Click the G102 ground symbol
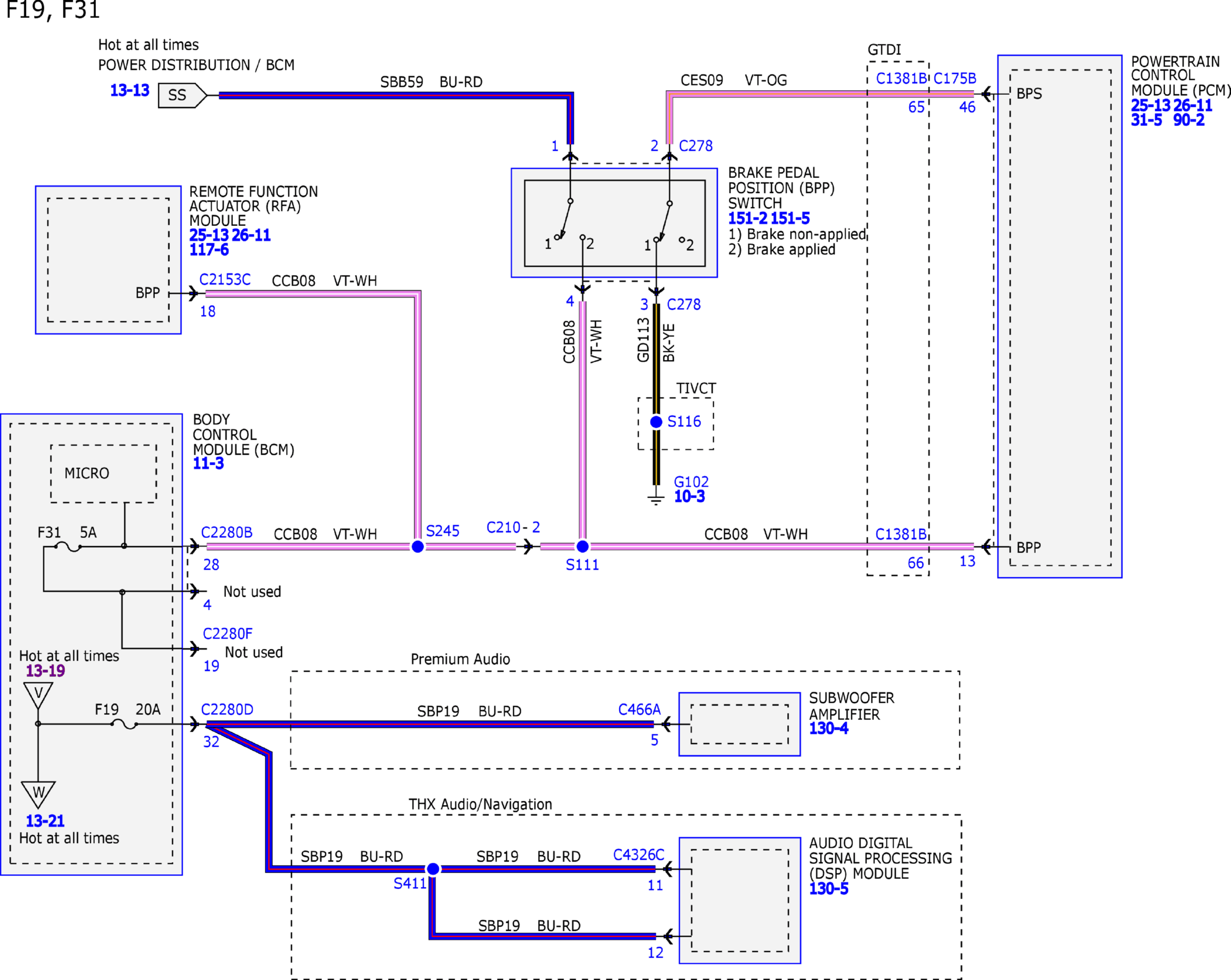The image size is (1231, 980). (x=656, y=500)
